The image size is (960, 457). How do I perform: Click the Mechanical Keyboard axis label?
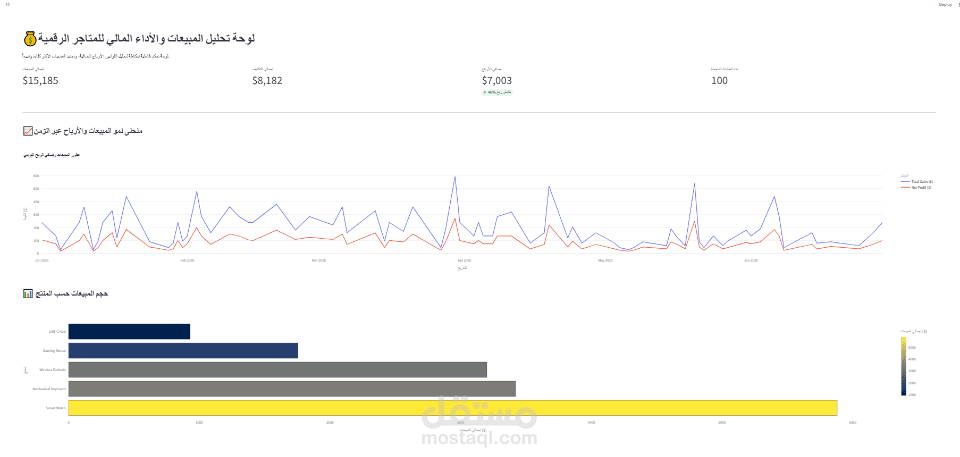pyautogui.click(x=49, y=389)
